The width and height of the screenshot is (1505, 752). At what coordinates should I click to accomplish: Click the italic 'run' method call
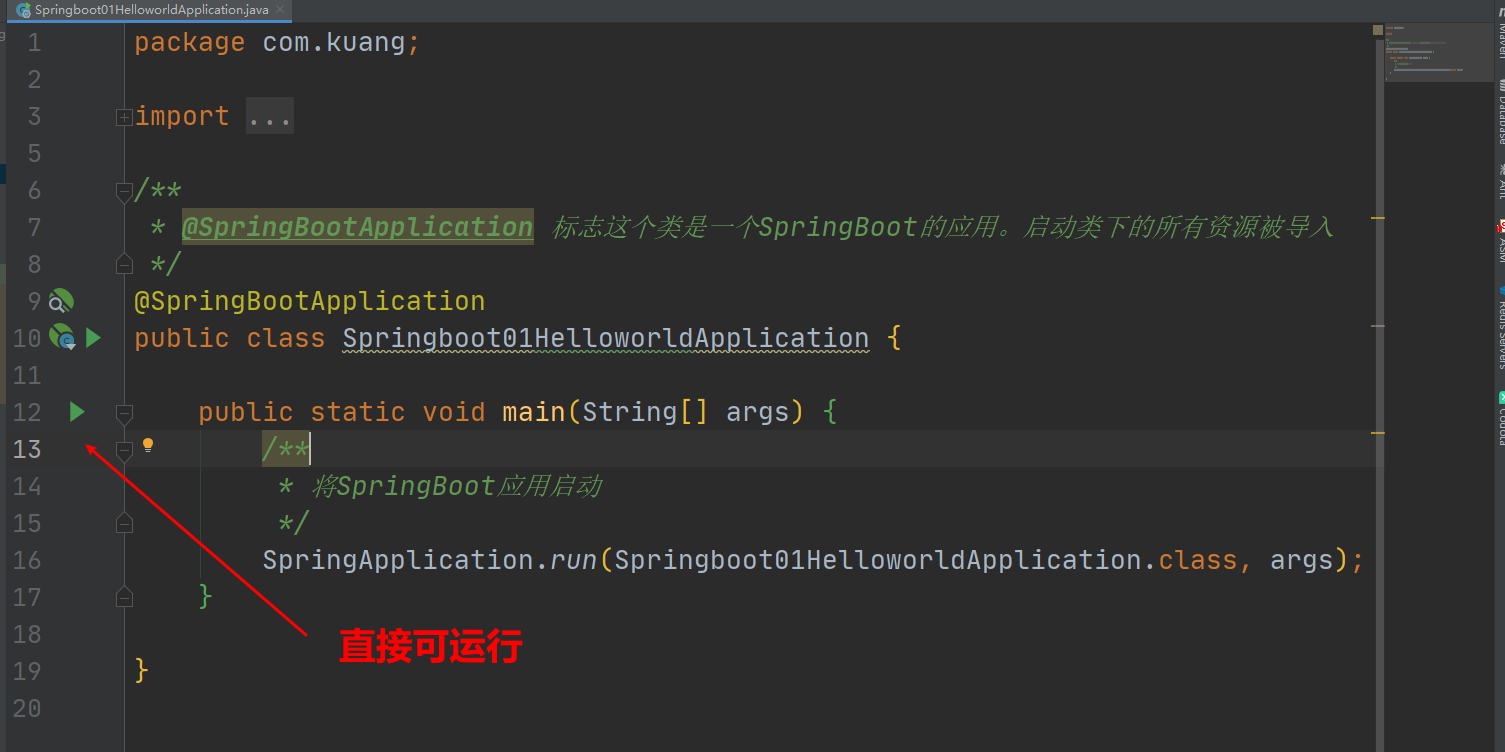tap(574, 560)
